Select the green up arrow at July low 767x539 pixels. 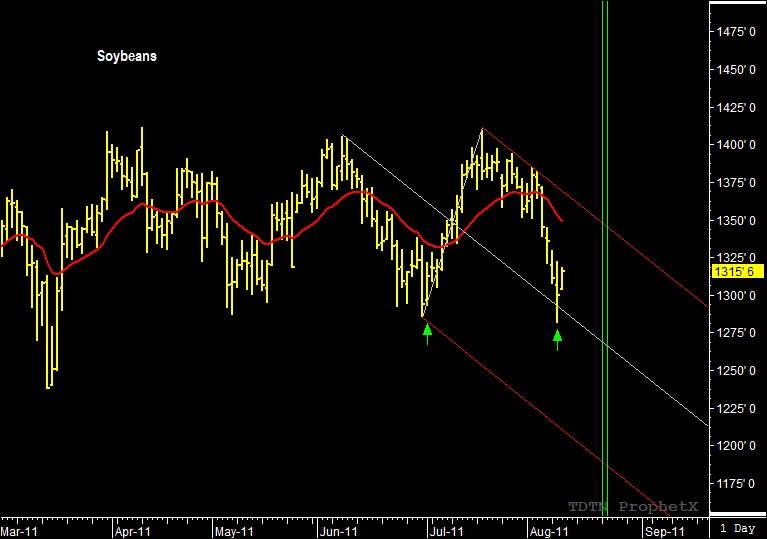pyautogui.click(x=428, y=334)
